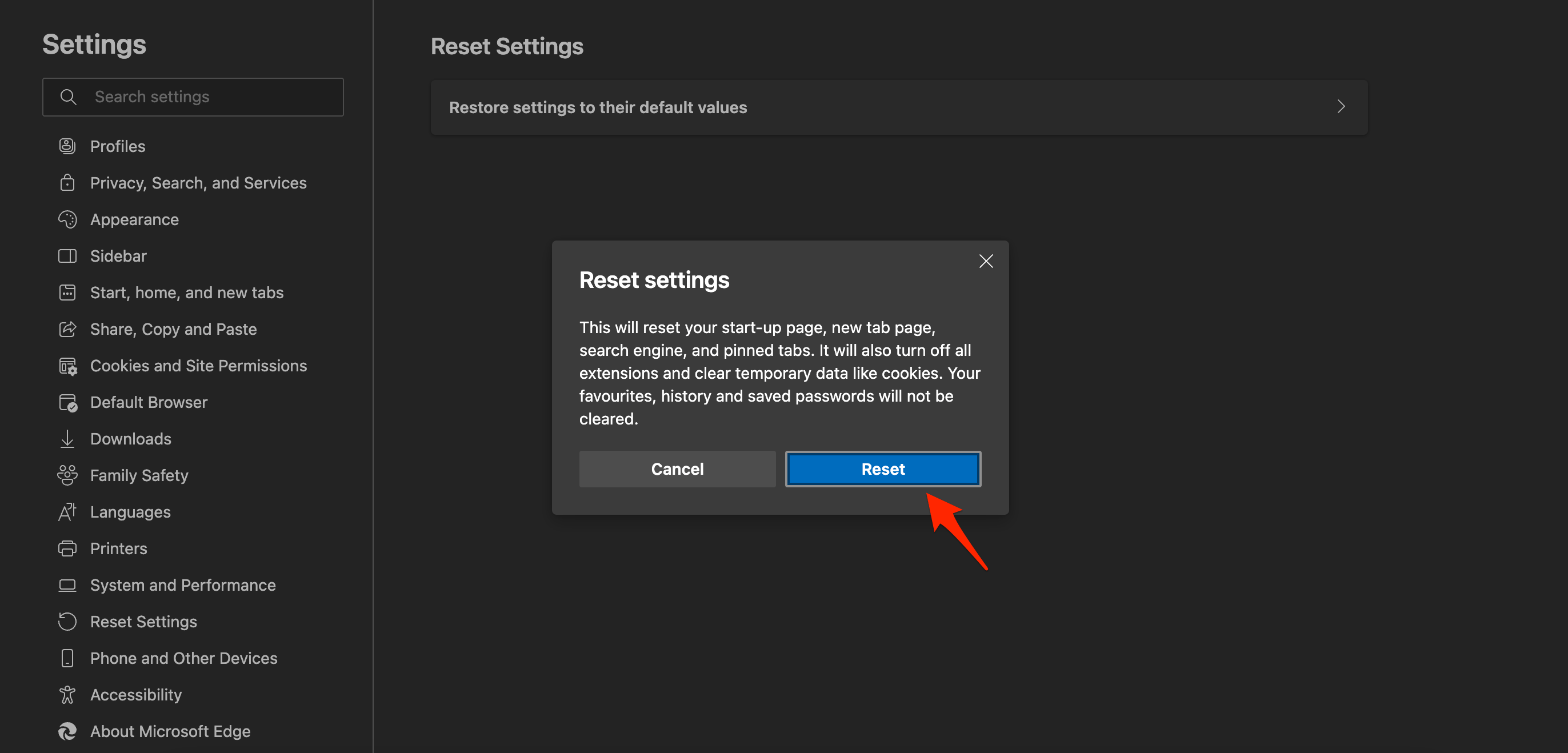Go to Start, home, and new tabs
This screenshot has width=1568, height=753.
coord(186,293)
